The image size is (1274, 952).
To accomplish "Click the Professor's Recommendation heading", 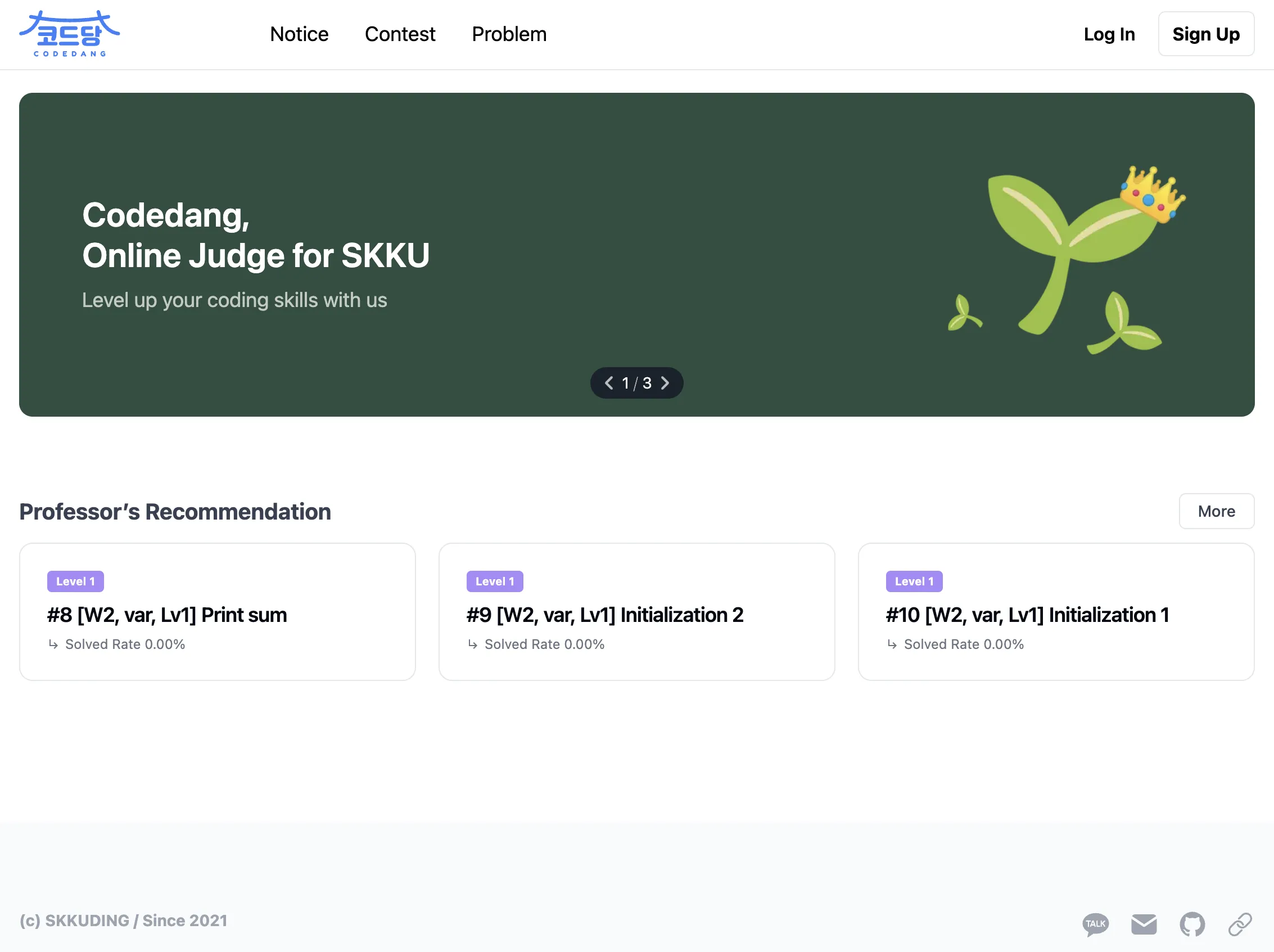I will tap(175, 511).
